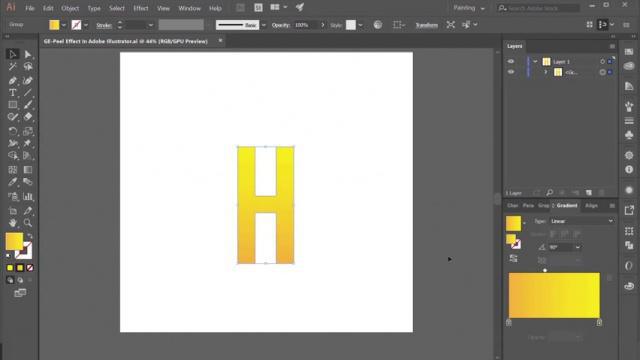This screenshot has width=640, height=360.
Task: Select the Paintbrush tool
Action: point(27,104)
